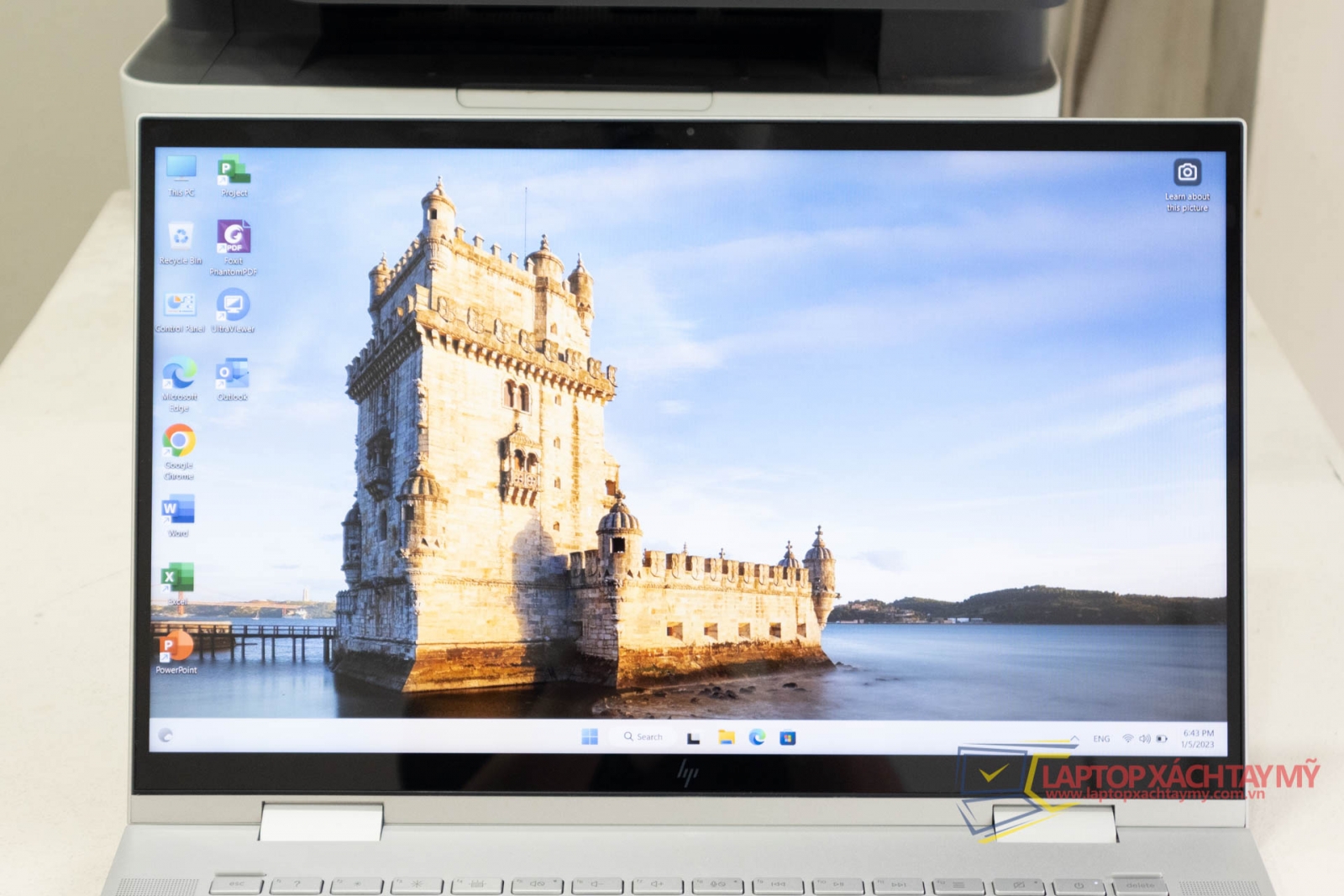This screenshot has height=896, width=1344.
Task: Open Microsoft Store from the taskbar
Action: click(787, 738)
